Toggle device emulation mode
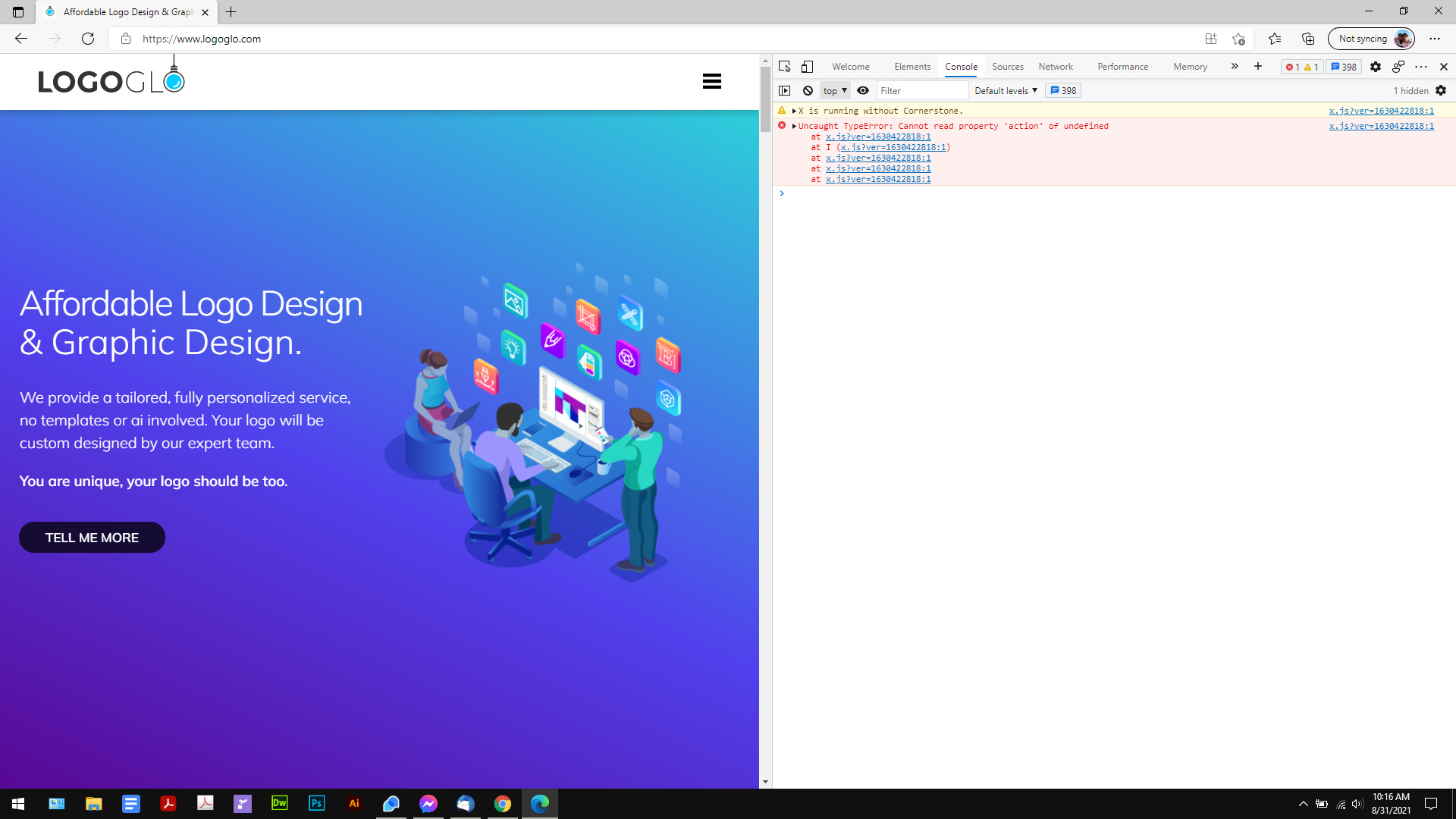The image size is (1456, 819). coord(807,67)
